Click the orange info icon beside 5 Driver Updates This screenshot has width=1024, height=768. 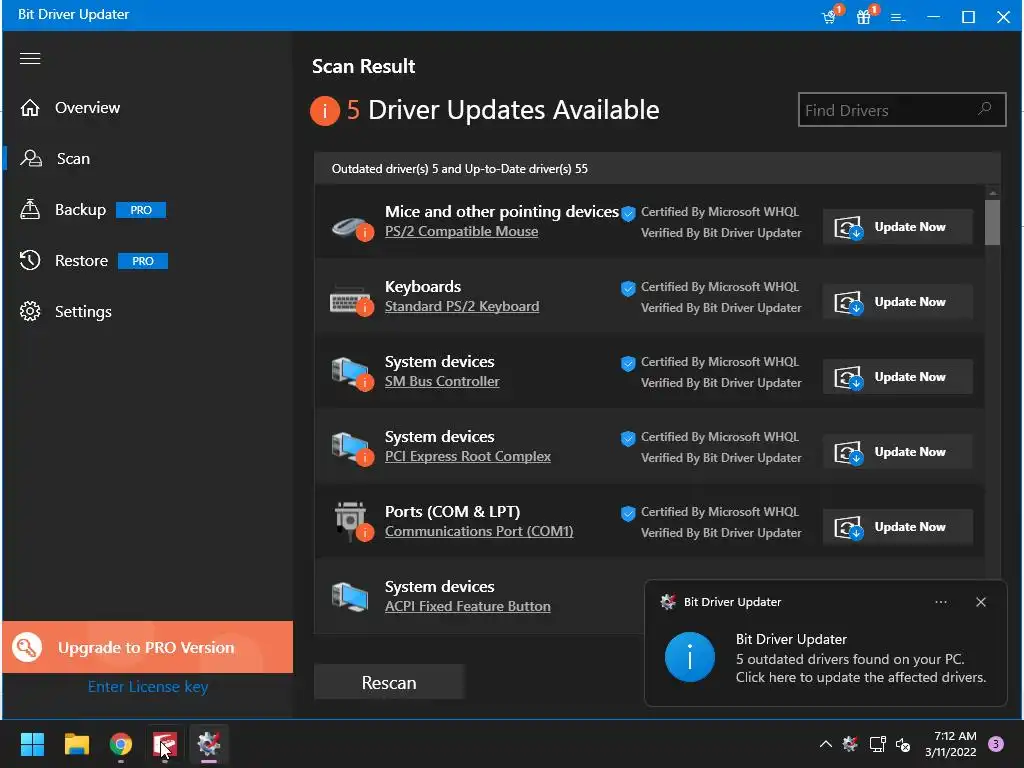point(325,110)
